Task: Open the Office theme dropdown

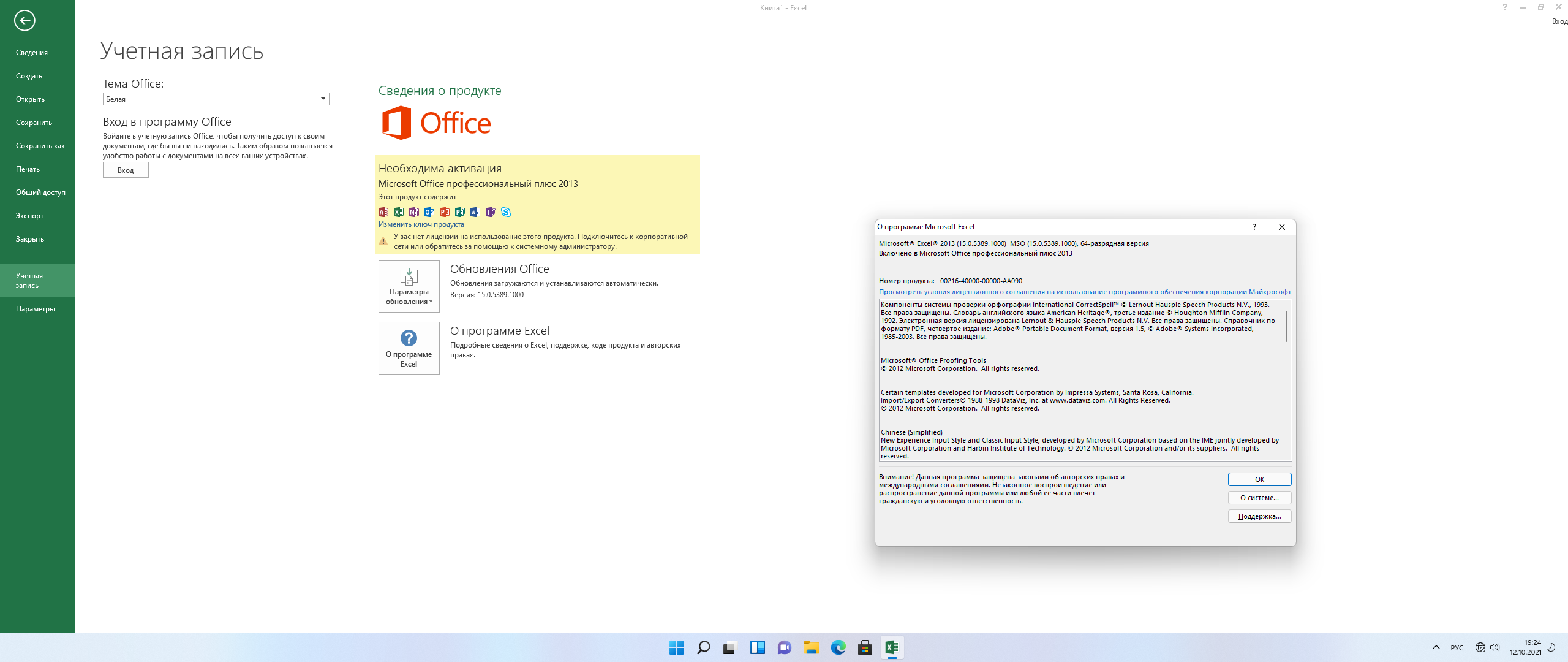Action: point(216,99)
